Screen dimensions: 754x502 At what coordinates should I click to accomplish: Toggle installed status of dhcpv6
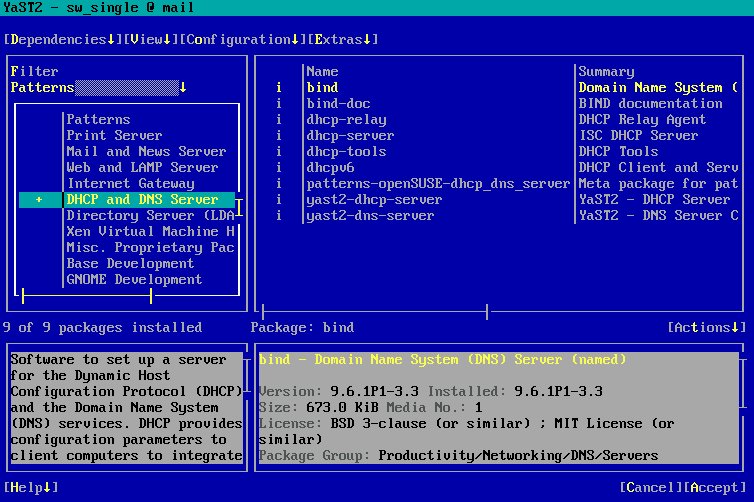point(279,167)
